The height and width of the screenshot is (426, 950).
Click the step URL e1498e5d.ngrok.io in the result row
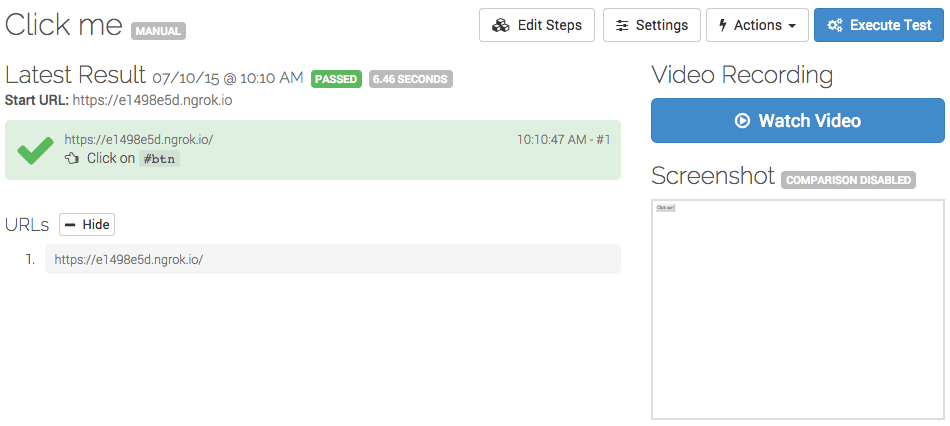click(139, 140)
